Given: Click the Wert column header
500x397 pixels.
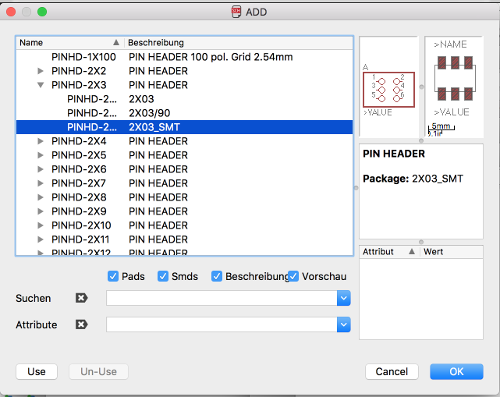Looking at the screenshot, I should (x=451, y=252).
